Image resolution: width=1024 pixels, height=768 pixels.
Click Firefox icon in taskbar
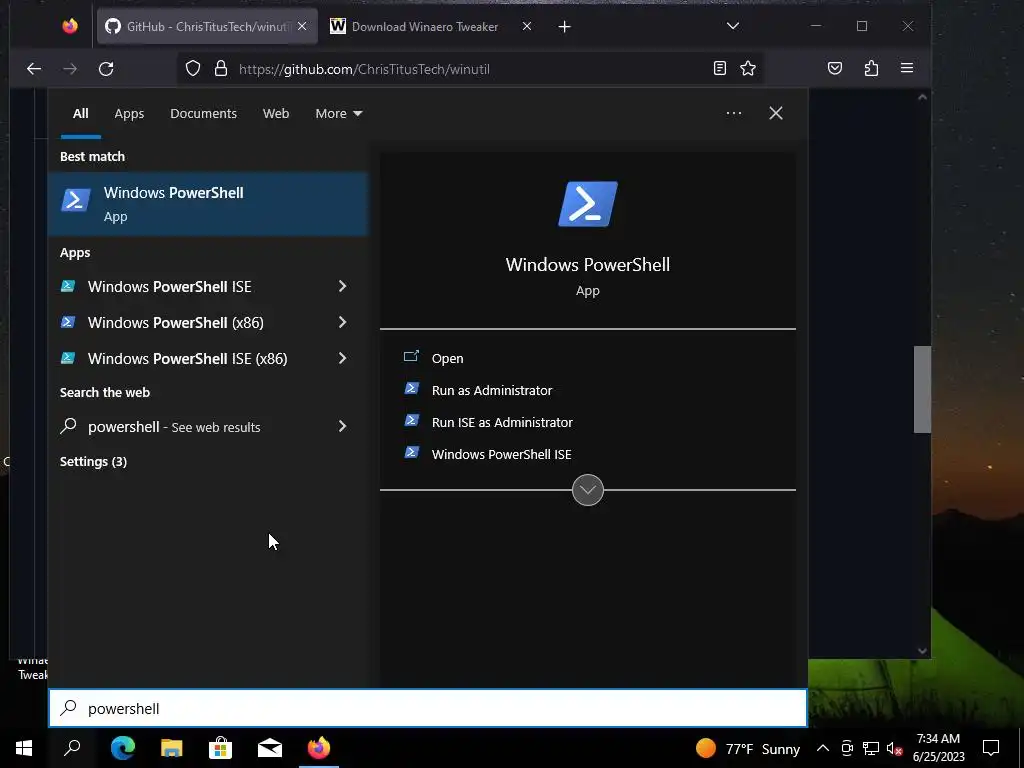(x=319, y=748)
